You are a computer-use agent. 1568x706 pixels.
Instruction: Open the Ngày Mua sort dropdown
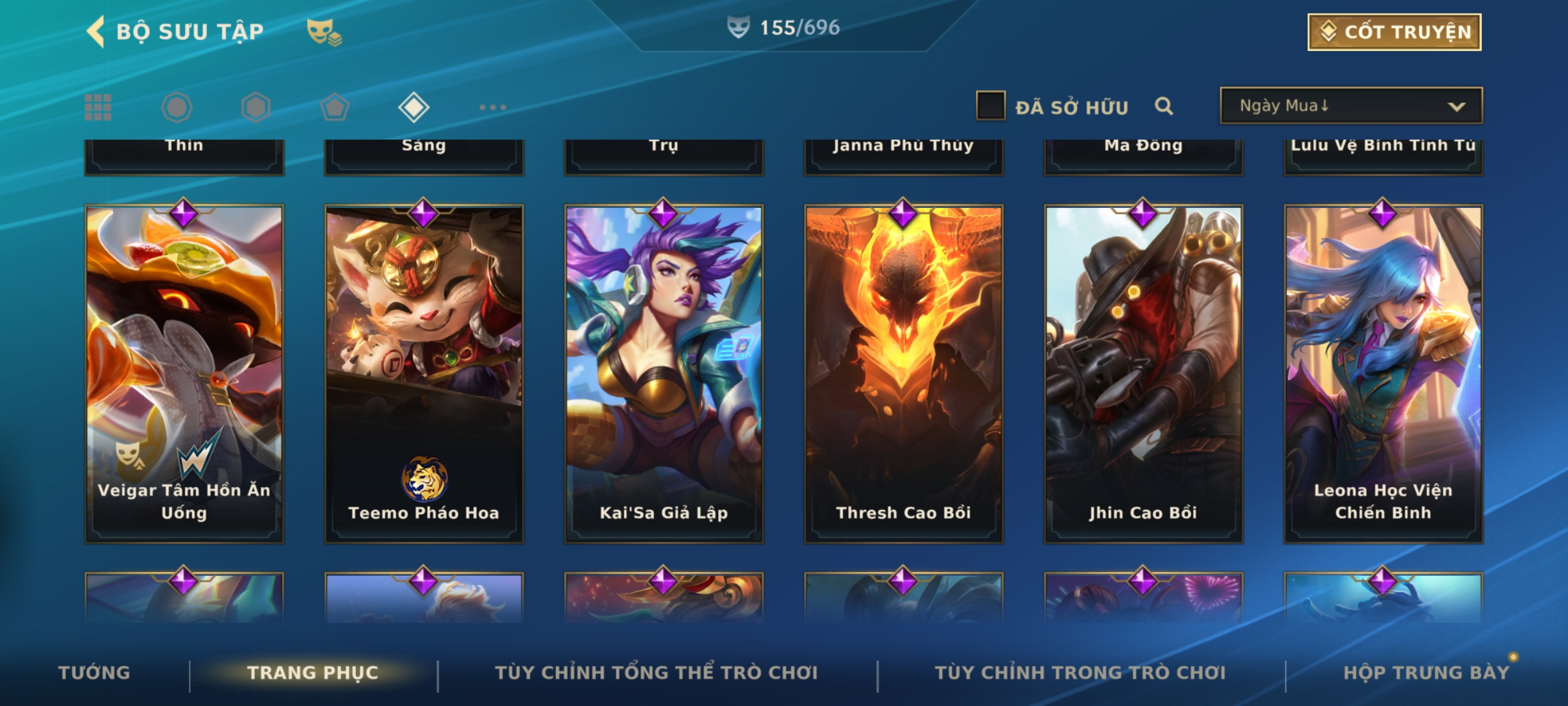point(1351,106)
